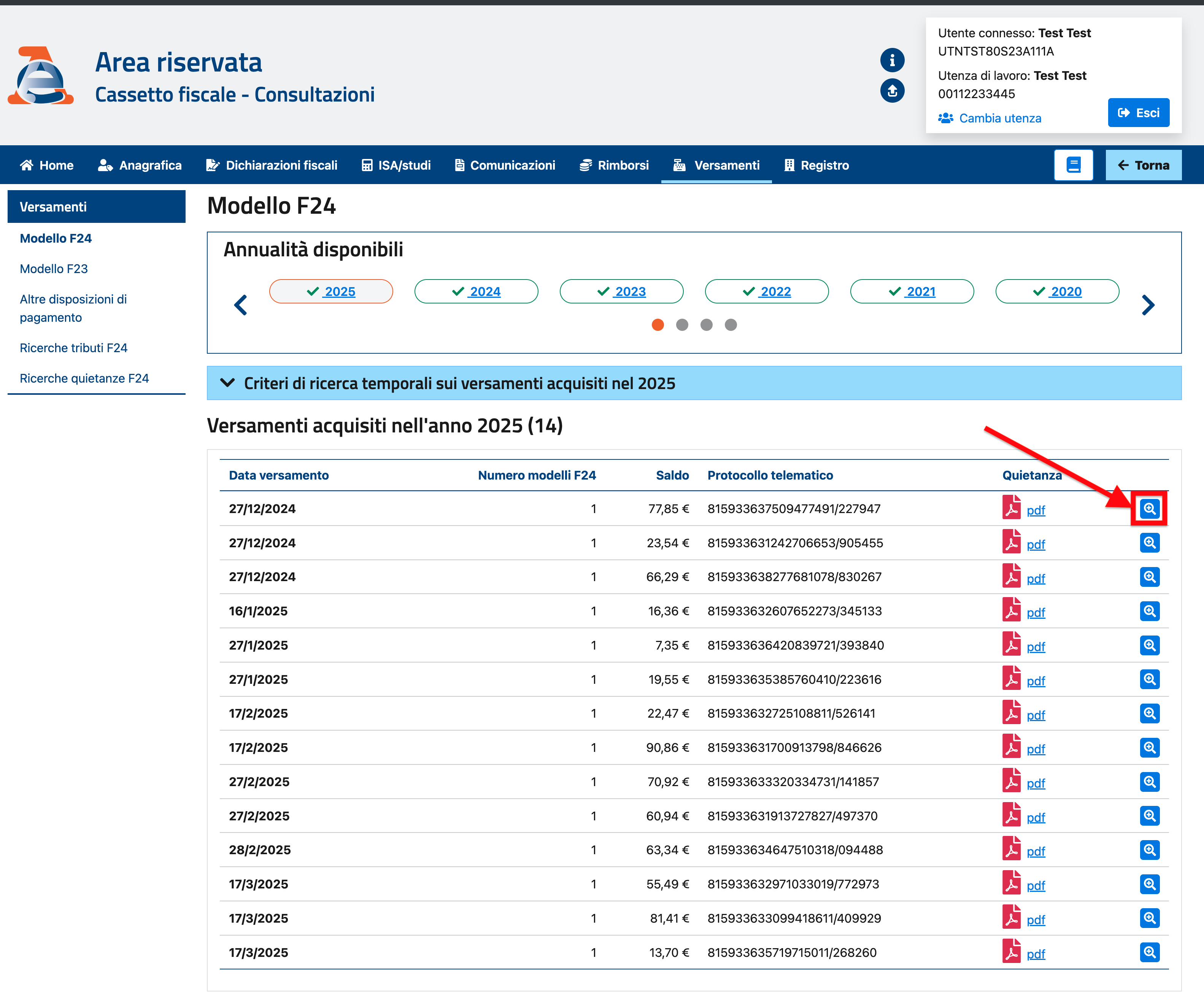Open Rimborsi menu item
Image resolution: width=1204 pixels, height=1001 pixels.
click(614, 165)
